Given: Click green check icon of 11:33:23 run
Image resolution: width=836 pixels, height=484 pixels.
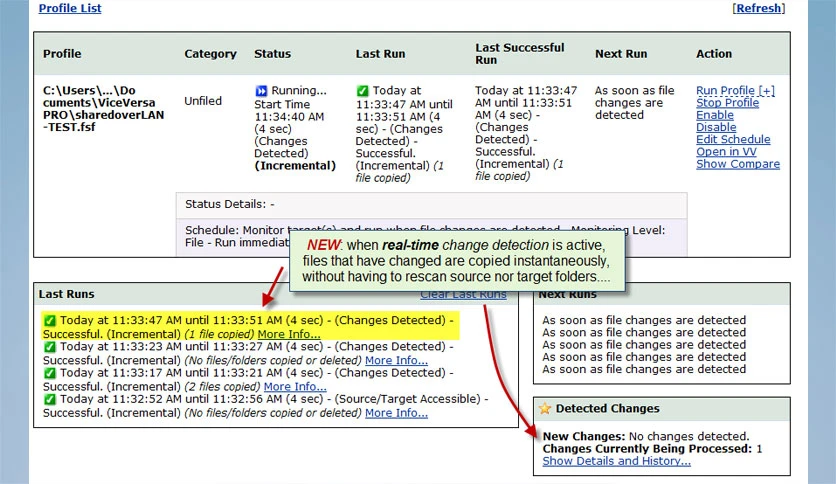Looking at the screenshot, I should point(50,347).
